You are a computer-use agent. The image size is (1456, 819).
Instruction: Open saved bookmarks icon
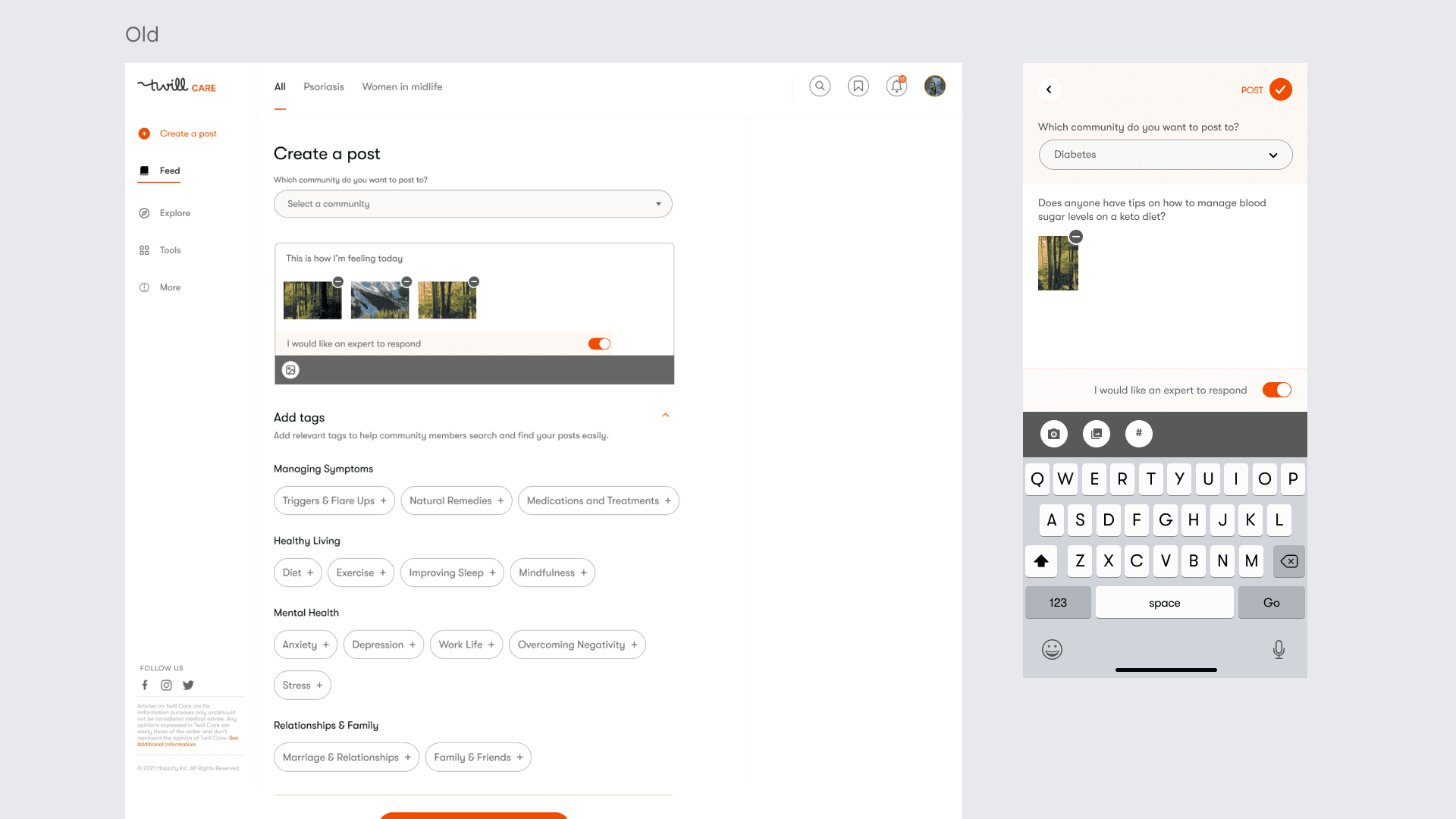coord(858,86)
